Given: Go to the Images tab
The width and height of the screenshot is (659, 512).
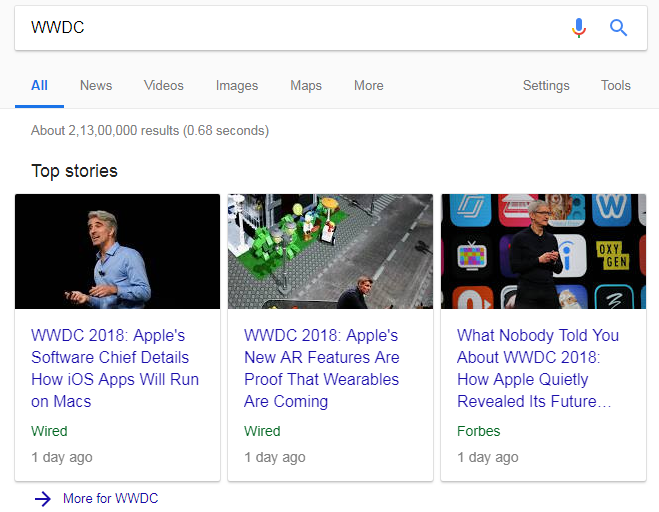Looking at the screenshot, I should [x=237, y=85].
